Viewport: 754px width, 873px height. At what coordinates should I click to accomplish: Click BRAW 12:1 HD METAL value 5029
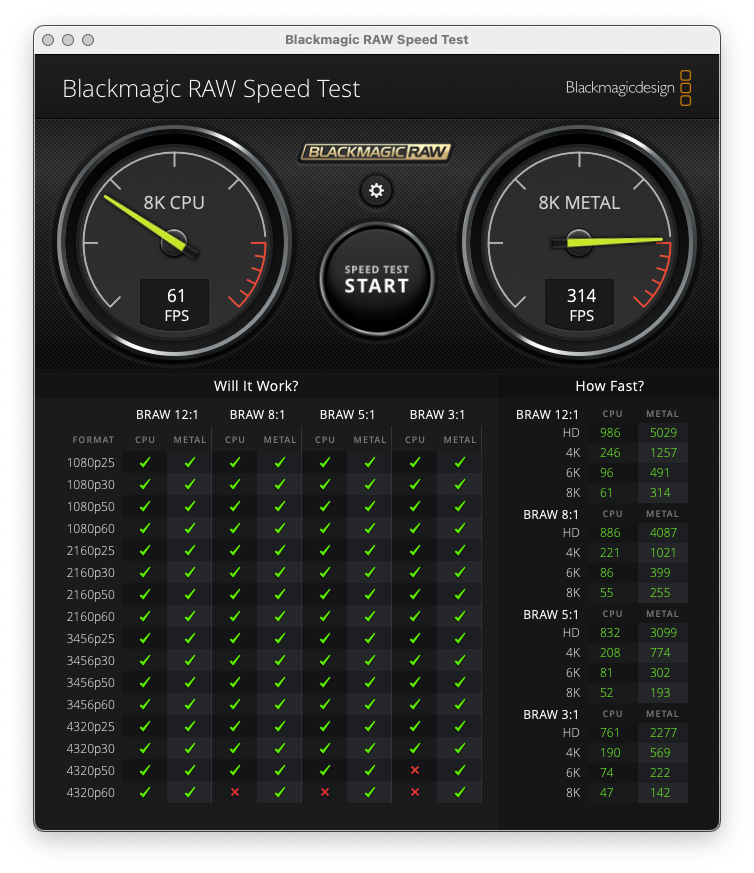click(663, 433)
